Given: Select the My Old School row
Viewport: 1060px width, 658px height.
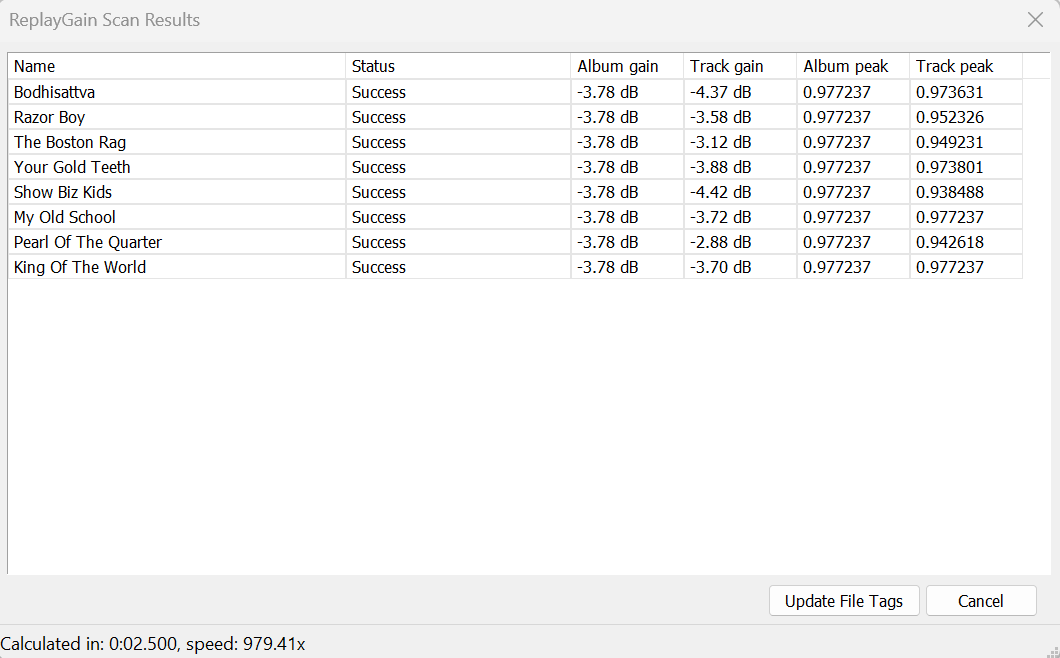Looking at the screenshot, I should tap(515, 217).
